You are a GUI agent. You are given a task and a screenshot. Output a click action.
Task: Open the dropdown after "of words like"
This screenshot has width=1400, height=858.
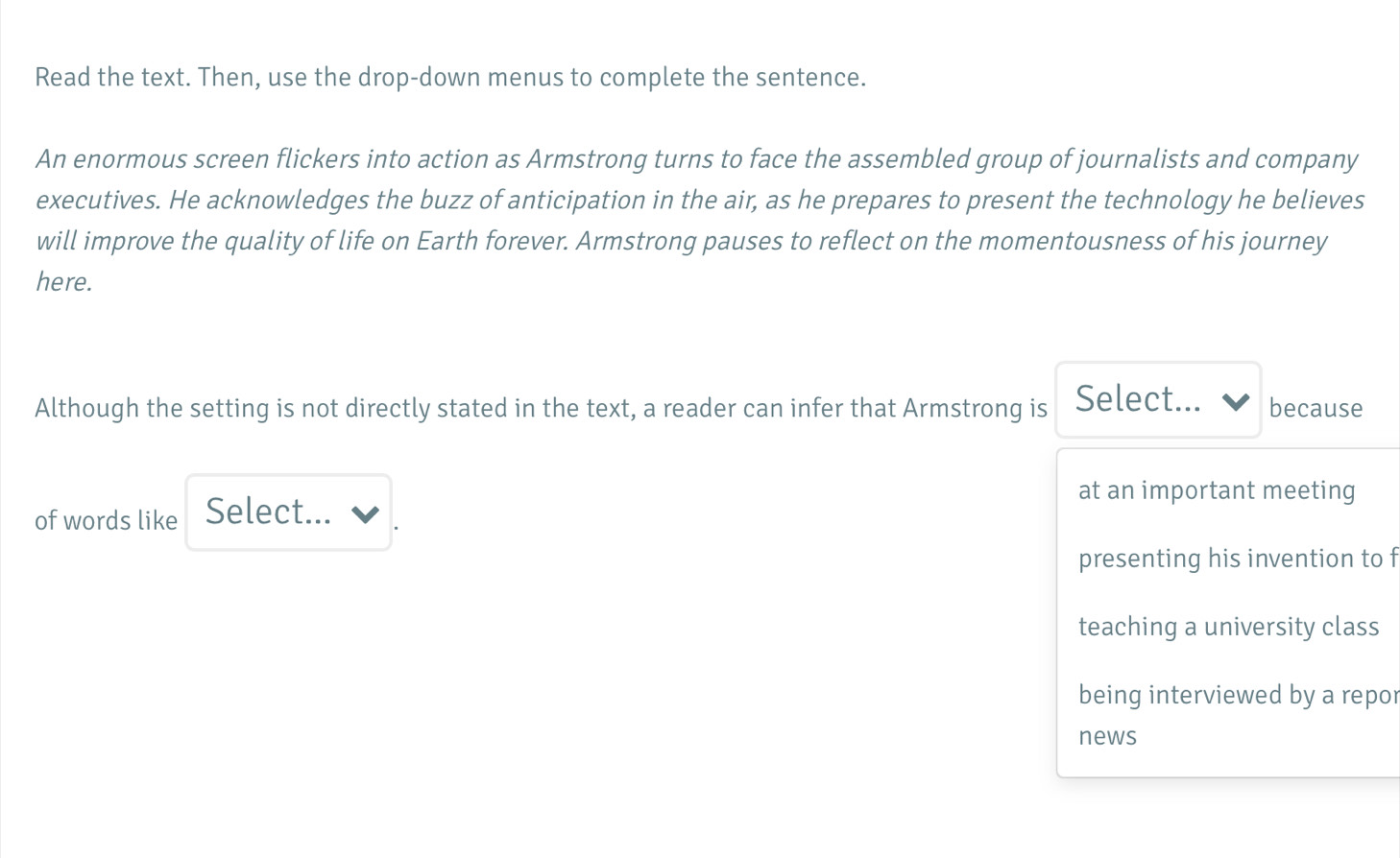point(288,512)
